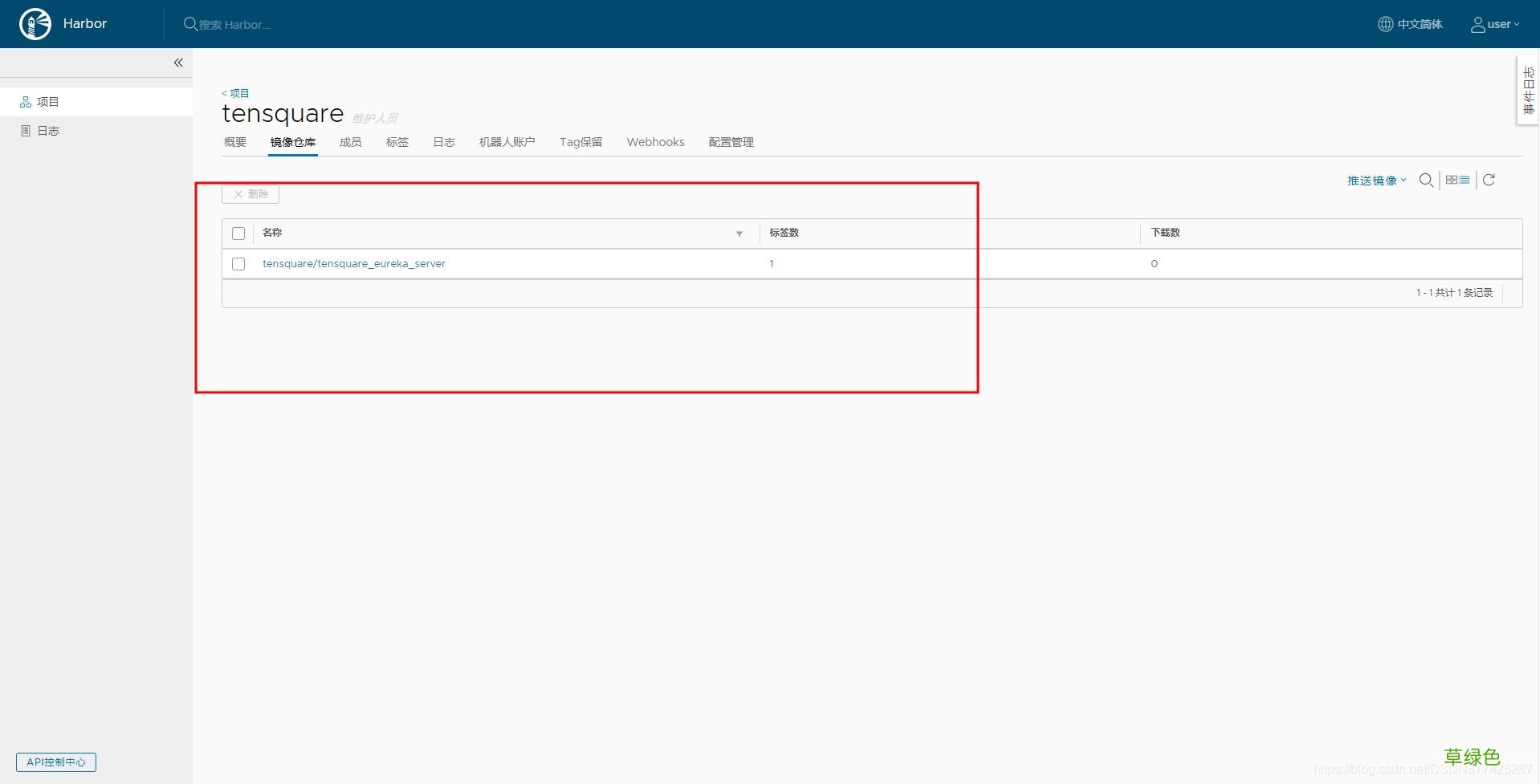Check the tensquare_eureka_server row checkbox

tap(238, 264)
